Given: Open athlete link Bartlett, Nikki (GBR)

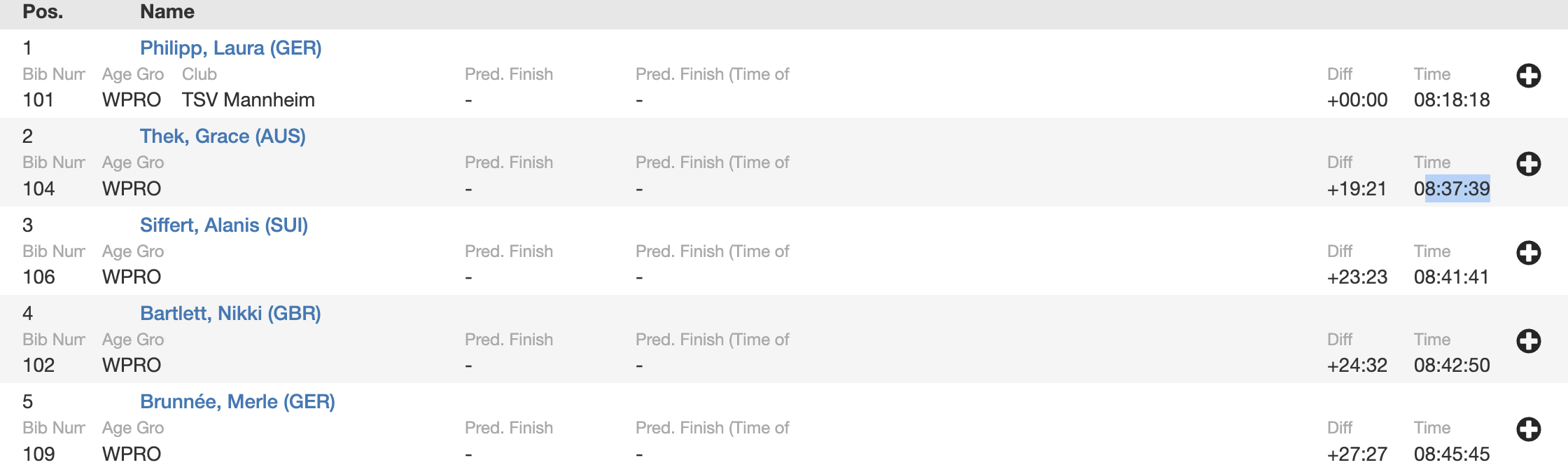Looking at the screenshot, I should pyautogui.click(x=230, y=314).
